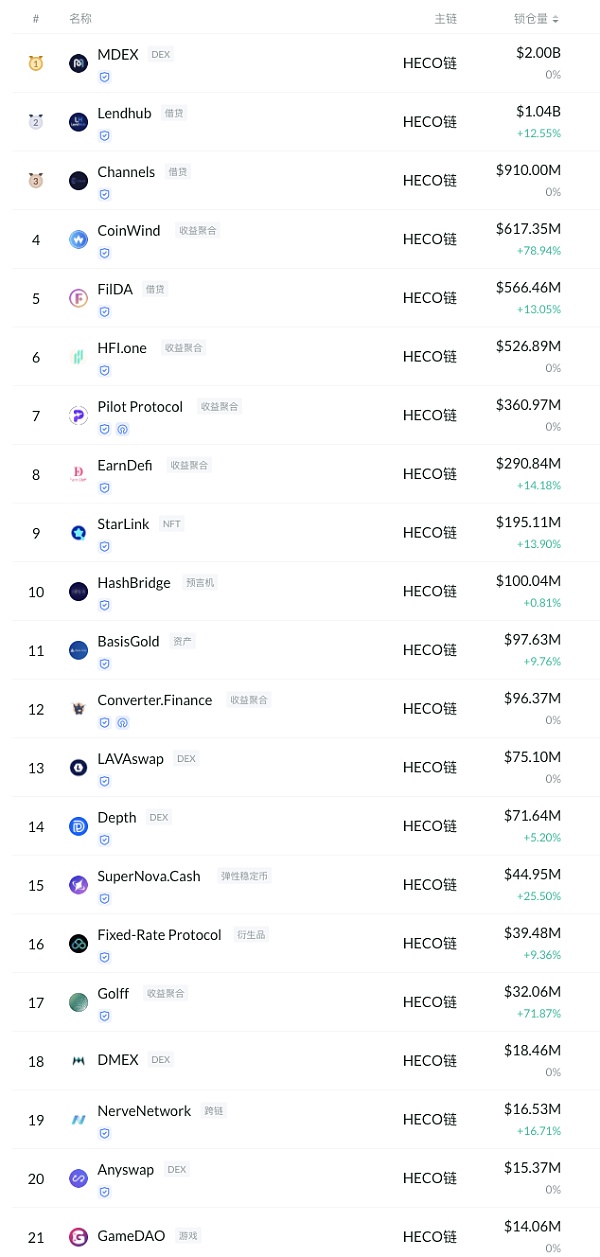Click the FilDA logo icon
Screen dimensions: 600x1257
point(79,298)
